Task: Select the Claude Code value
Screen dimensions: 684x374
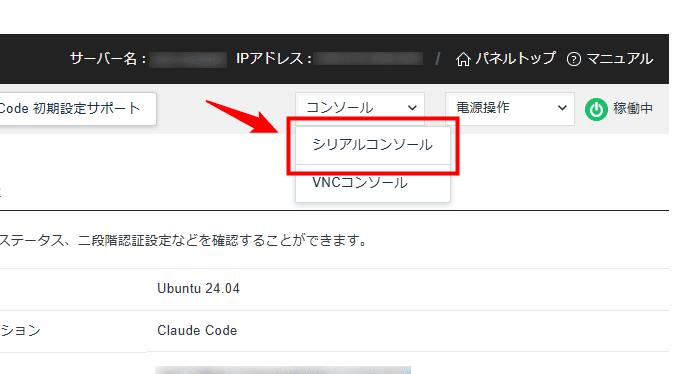Action: click(197, 331)
